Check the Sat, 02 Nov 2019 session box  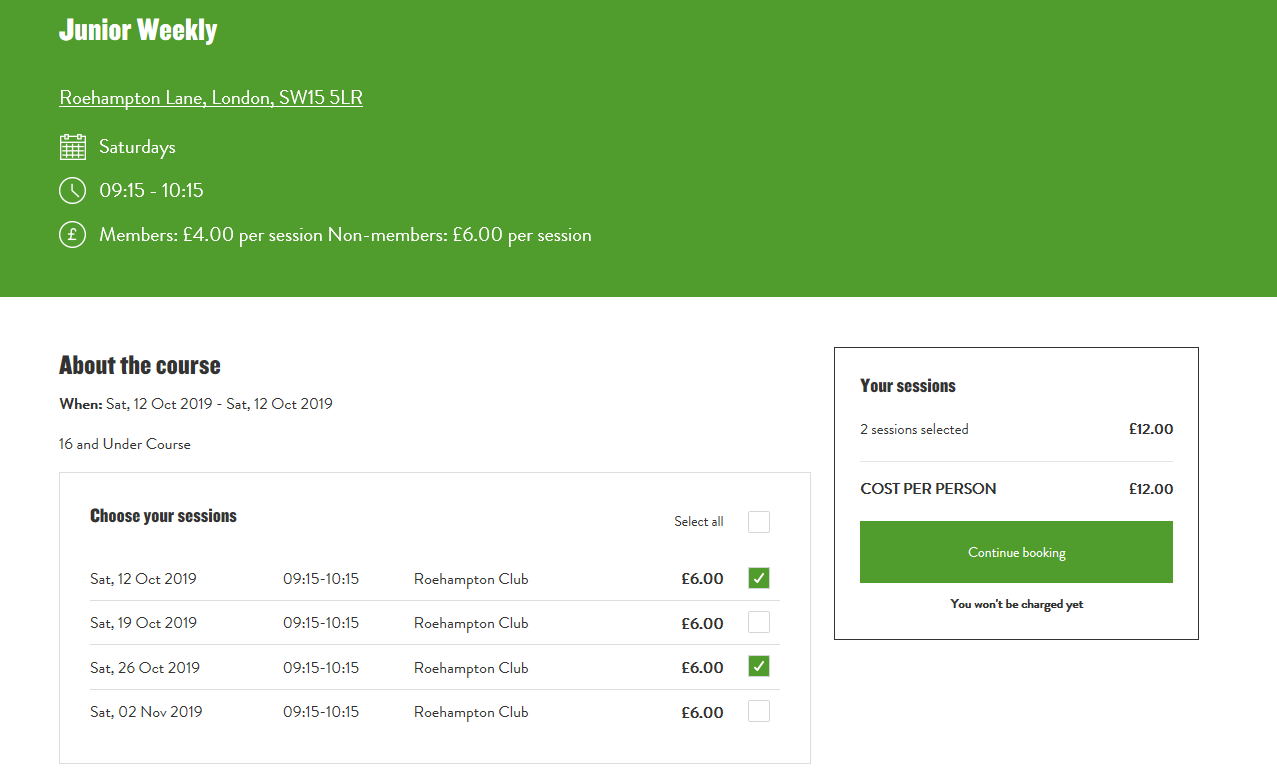[x=759, y=711]
